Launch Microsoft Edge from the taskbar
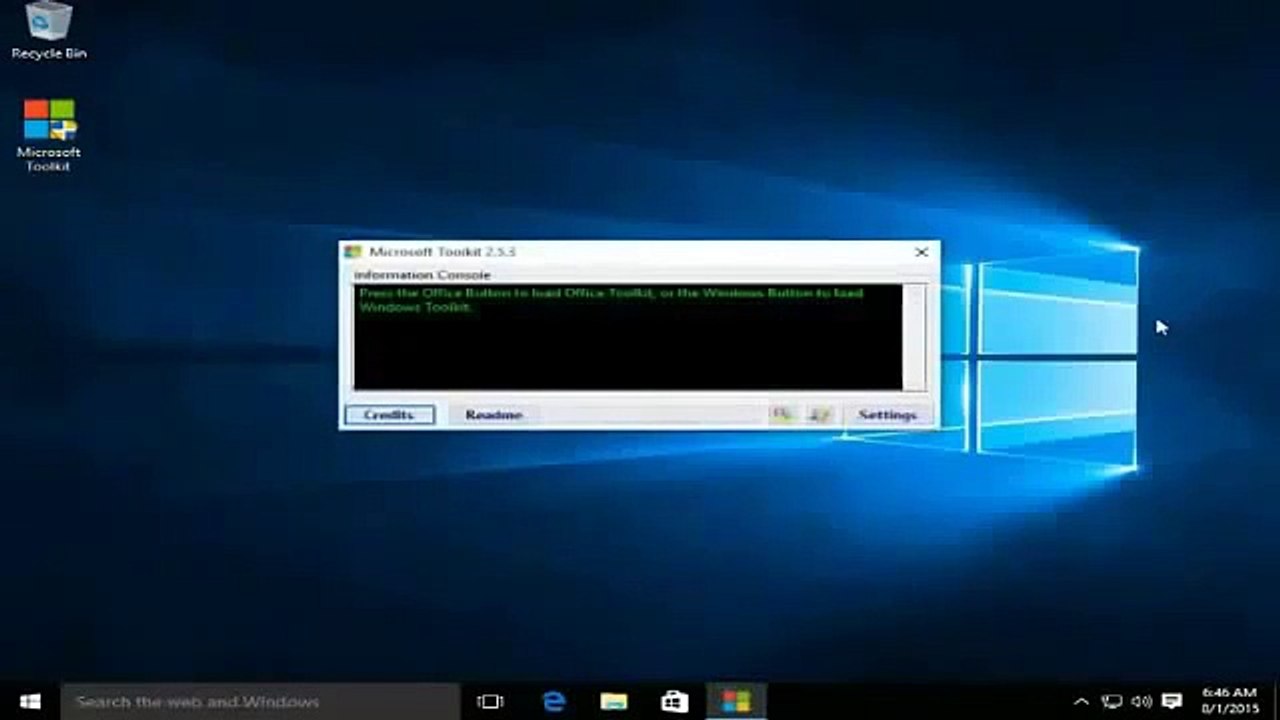 553,701
